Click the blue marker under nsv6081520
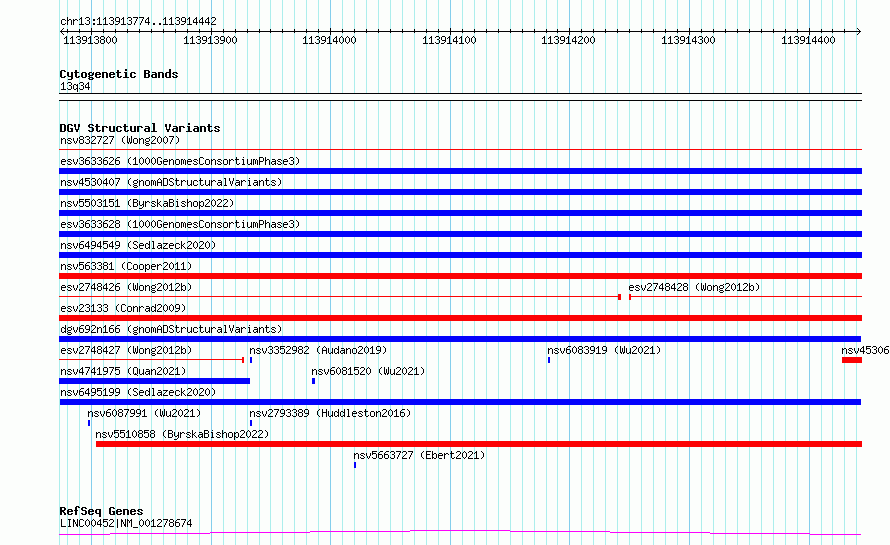890x545 pixels. tap(313, 381)
